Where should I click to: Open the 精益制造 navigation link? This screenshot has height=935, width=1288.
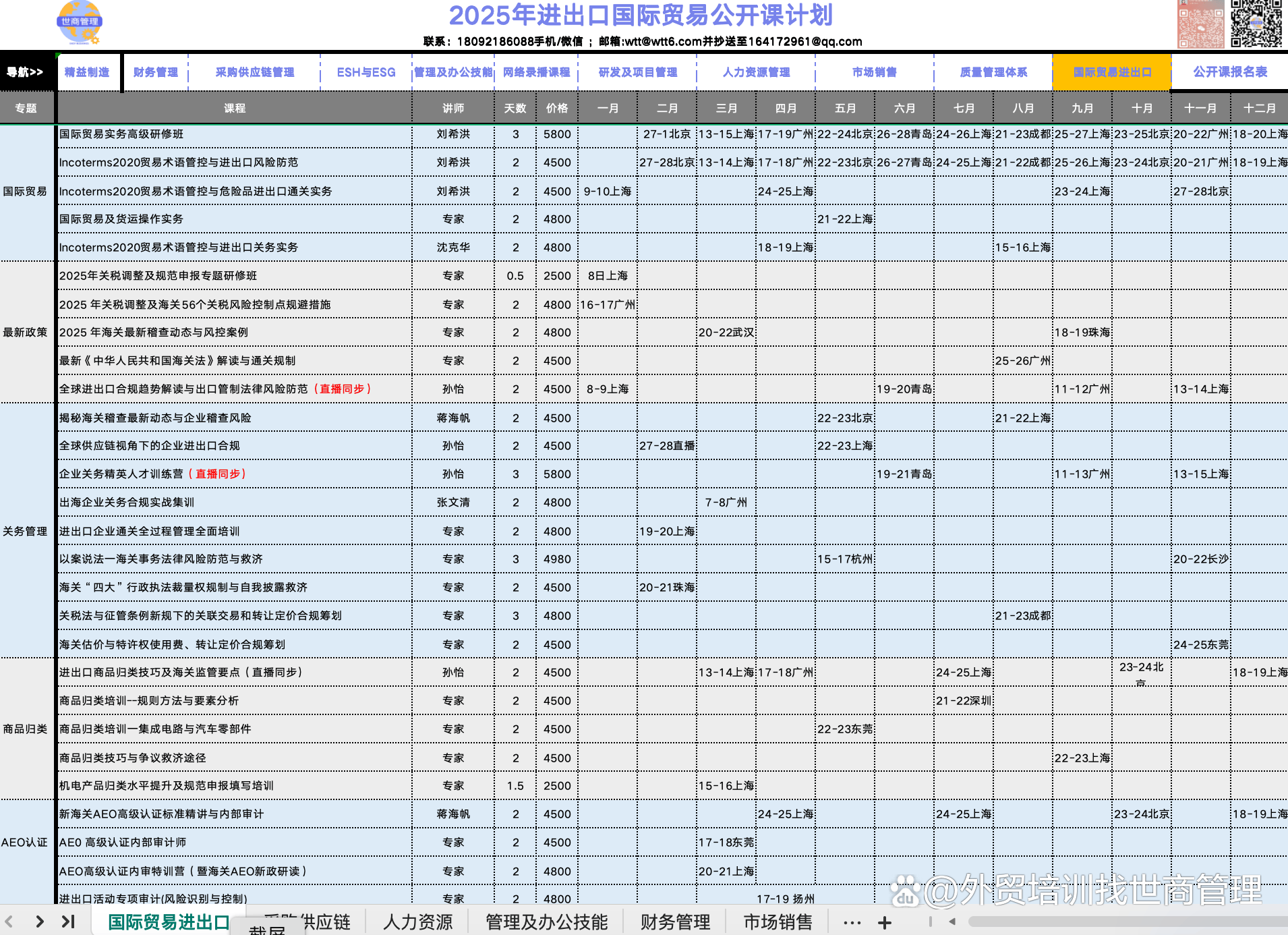point(87,72)
